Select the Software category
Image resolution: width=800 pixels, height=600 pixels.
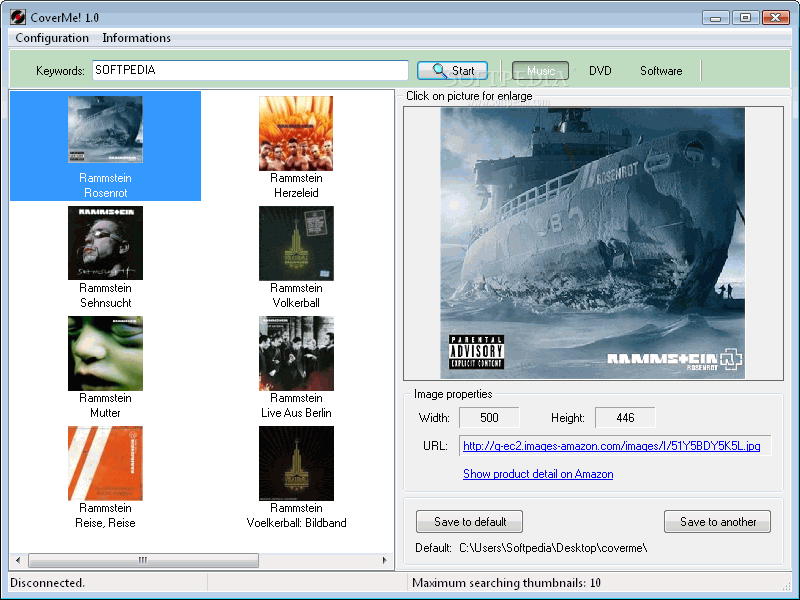[x=661, y=70]
